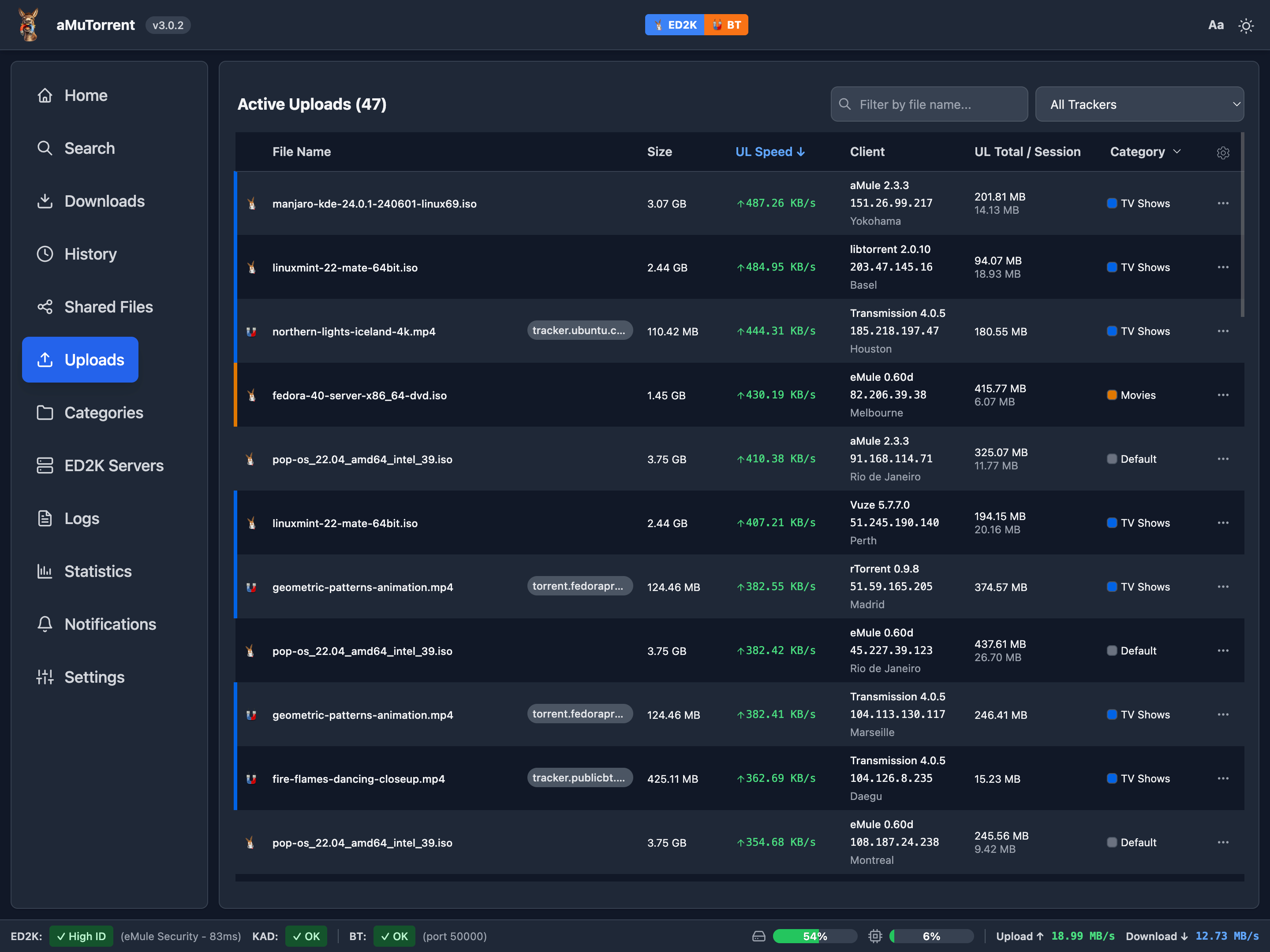Click the Movies category orange swatch

point(1112,395)
